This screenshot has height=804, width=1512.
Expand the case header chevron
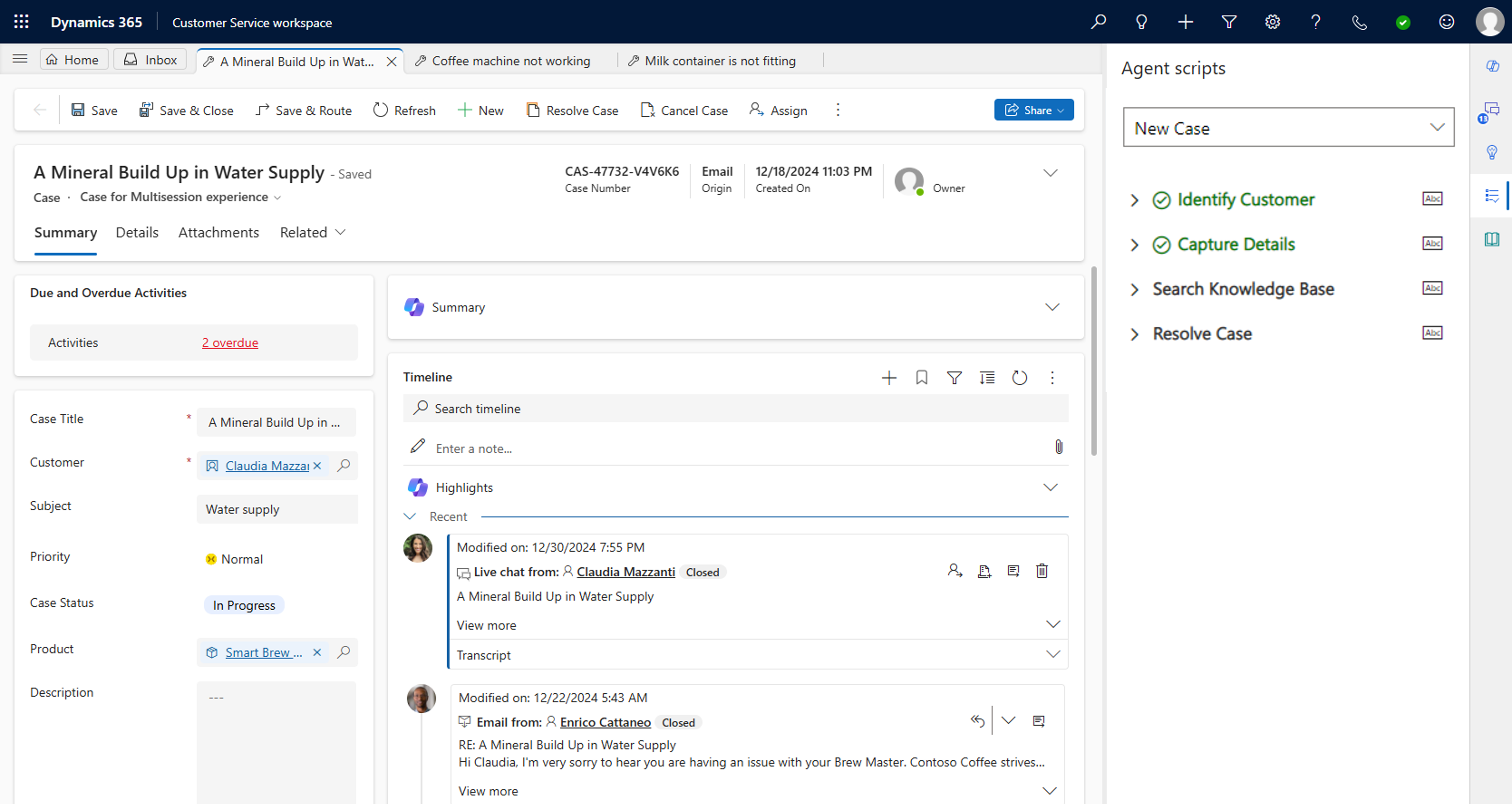tap(1050, 173)
